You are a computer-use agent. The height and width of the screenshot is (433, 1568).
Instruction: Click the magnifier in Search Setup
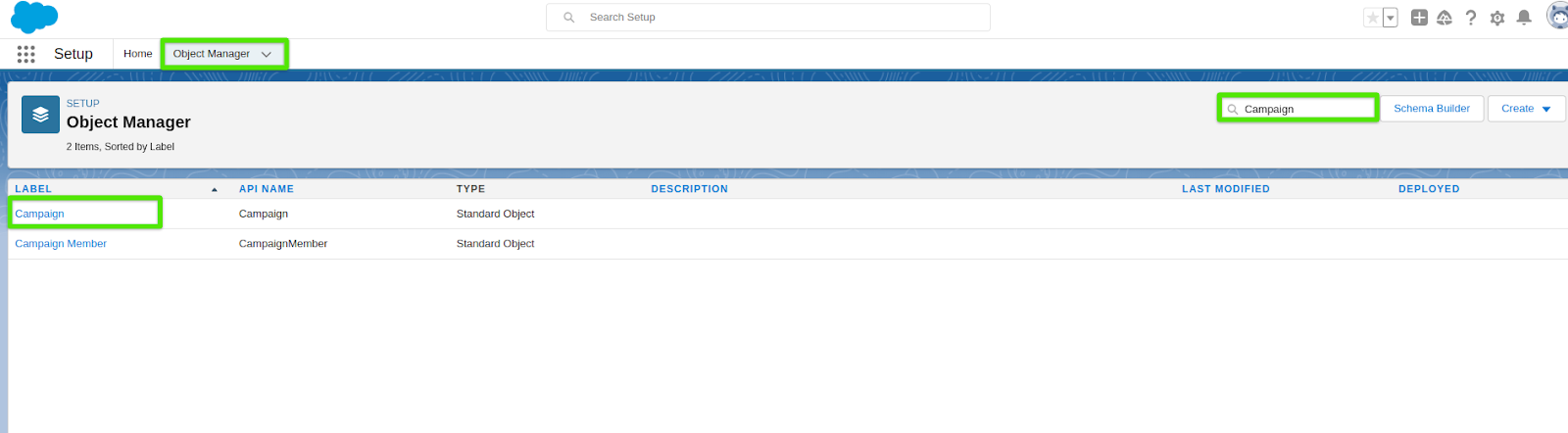point(568,18)
